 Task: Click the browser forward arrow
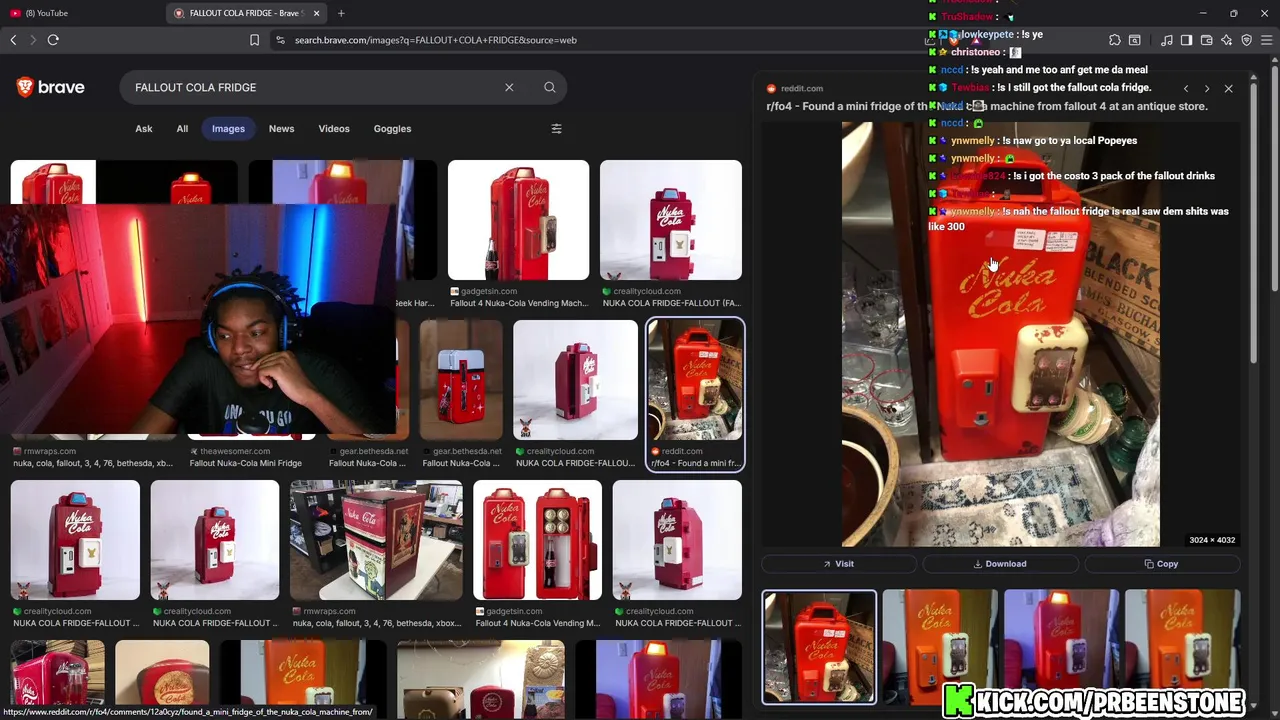[x=33, y=40]
